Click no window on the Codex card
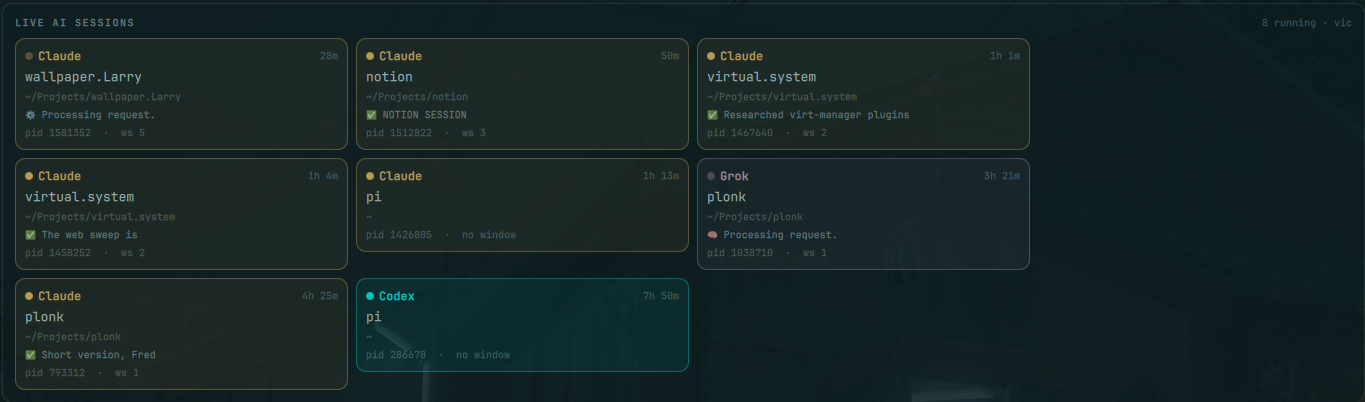This screenshot has height=402, width=1365. click(483, 355)
